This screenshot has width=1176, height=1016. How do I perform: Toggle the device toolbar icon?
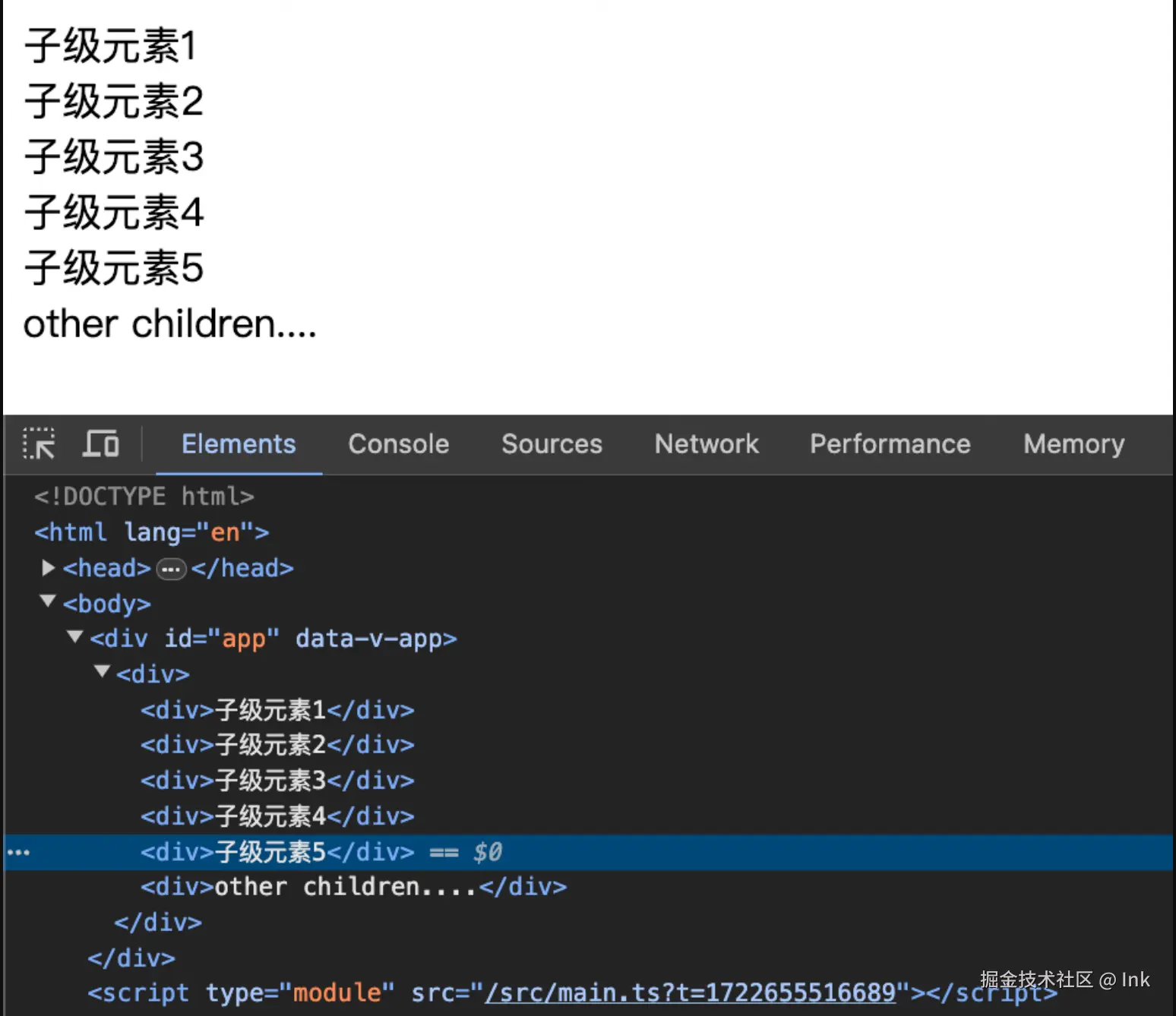[100, 443]
